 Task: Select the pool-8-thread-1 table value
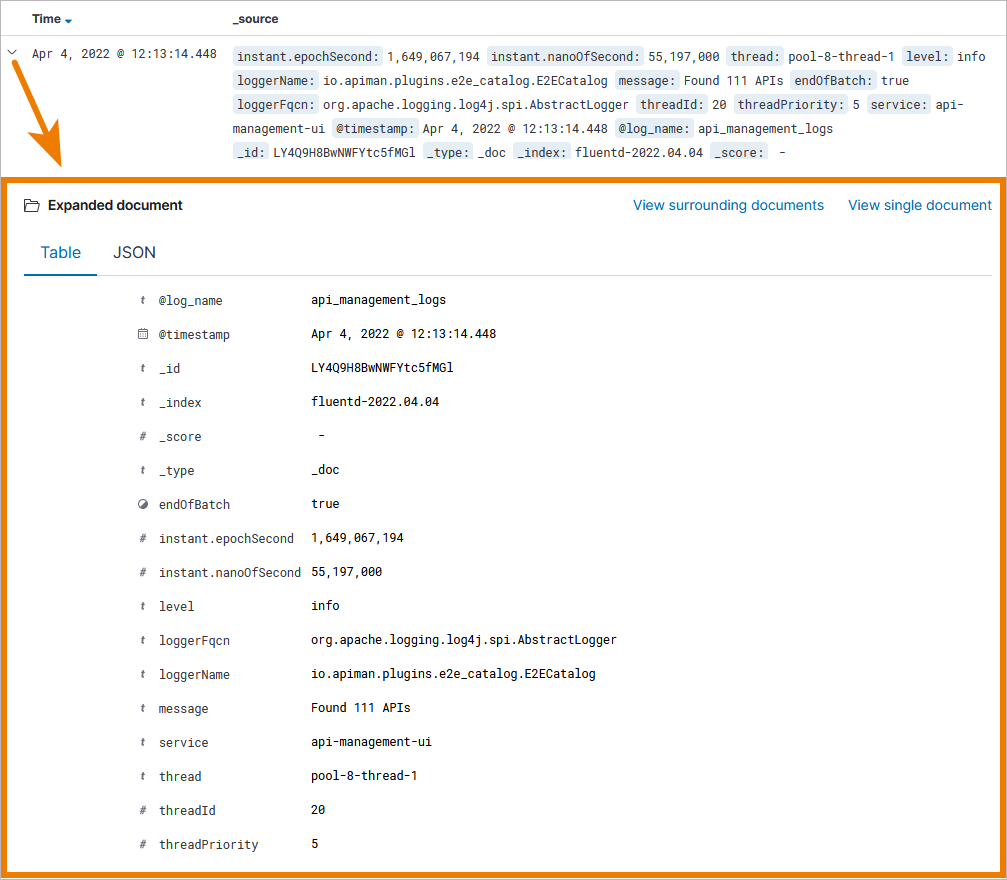click(x=364, y=776)
